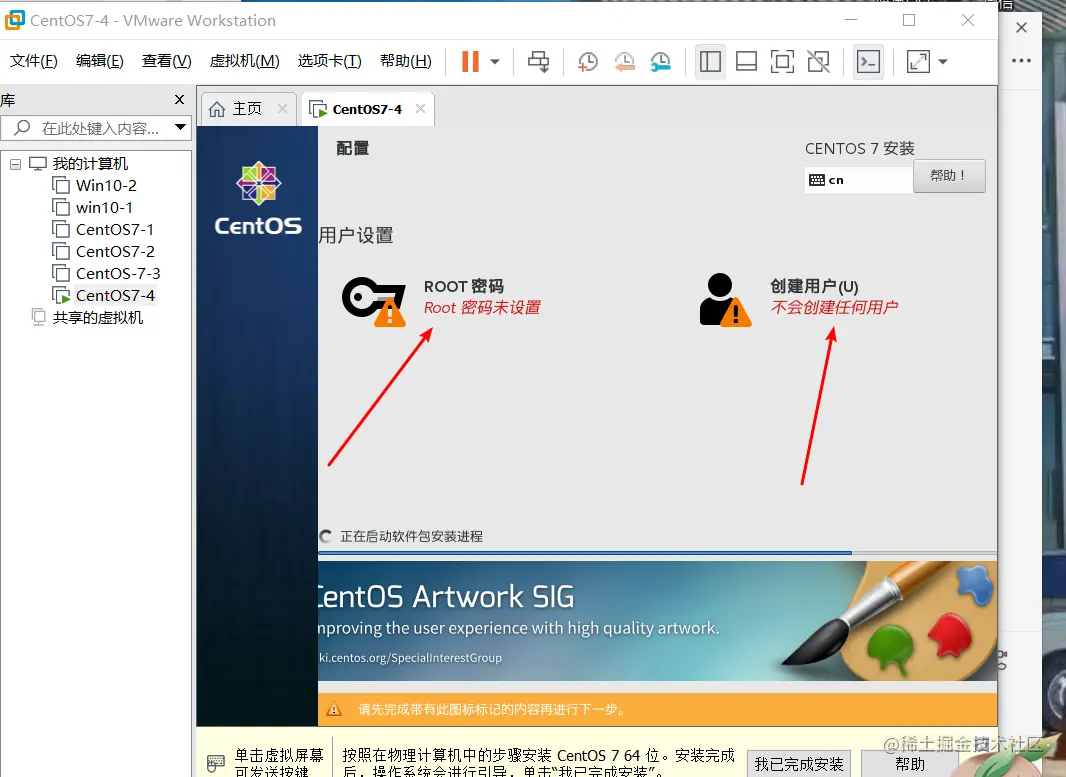The width and height of the screenshot is (1066, 777).
Task: Click the CentOS Artwork SIG banner
Action: (x=657, y=621)
